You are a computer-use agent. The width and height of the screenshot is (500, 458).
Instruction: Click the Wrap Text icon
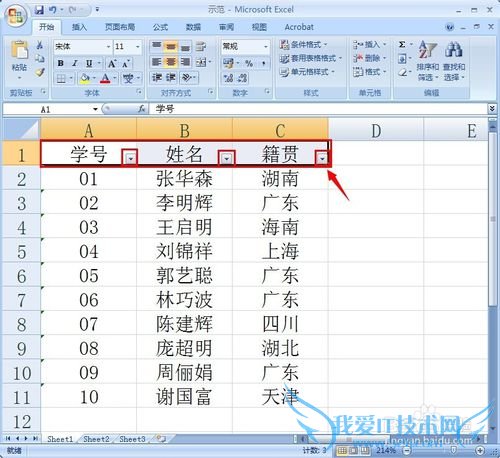[201, 46]
